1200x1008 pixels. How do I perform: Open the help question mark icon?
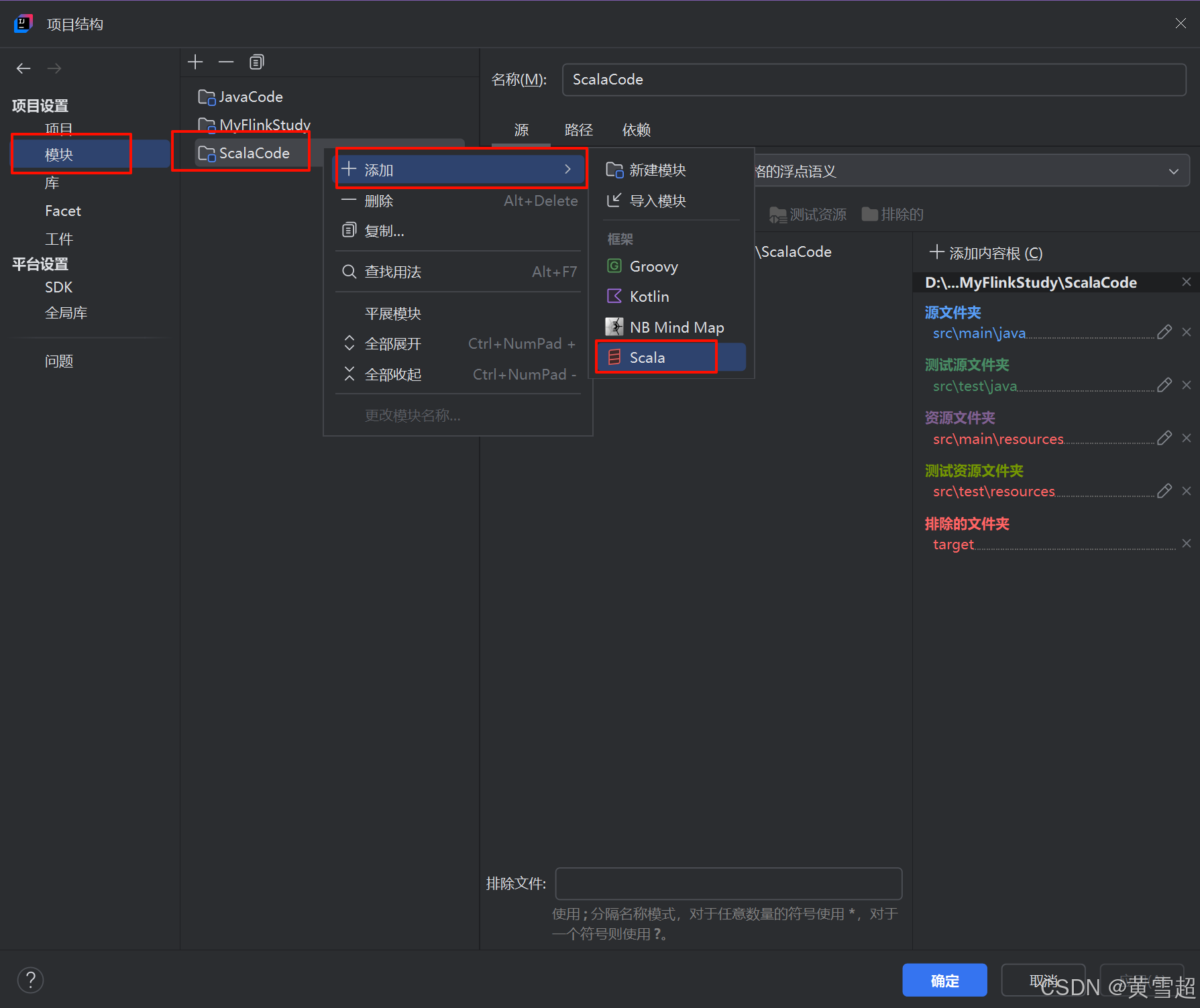coord(30,980)
